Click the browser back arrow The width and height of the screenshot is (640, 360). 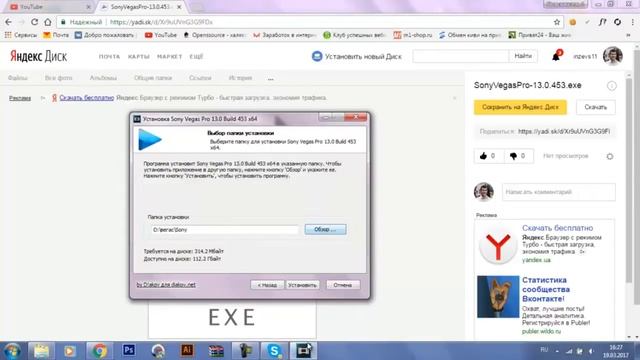[x=9, y=22]
